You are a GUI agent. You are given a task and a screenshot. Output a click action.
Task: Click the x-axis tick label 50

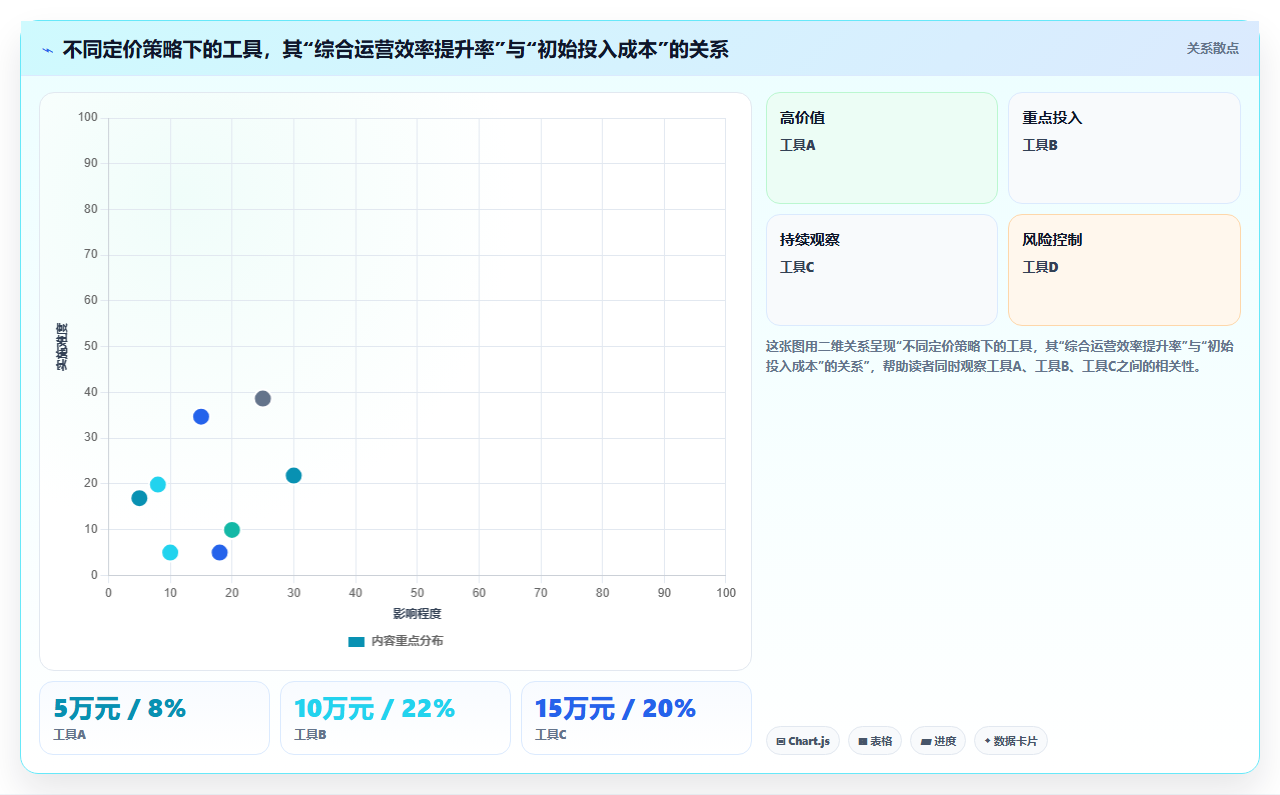pos(417,593)
